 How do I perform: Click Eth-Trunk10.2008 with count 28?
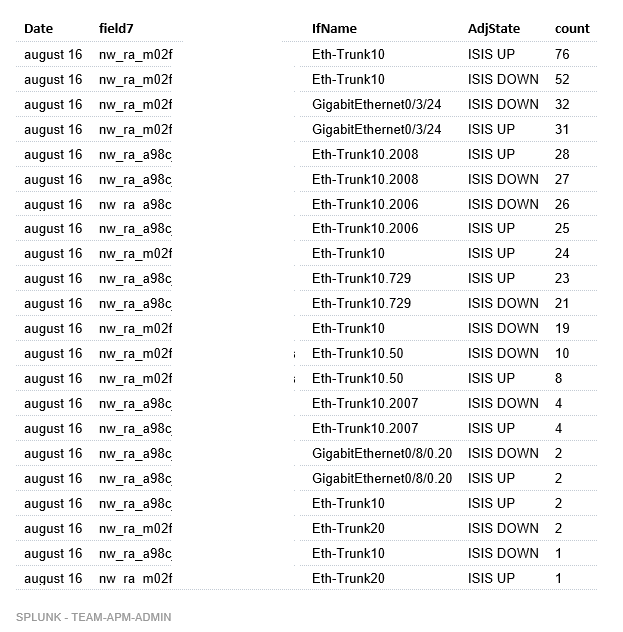click(x=365, y=154)
